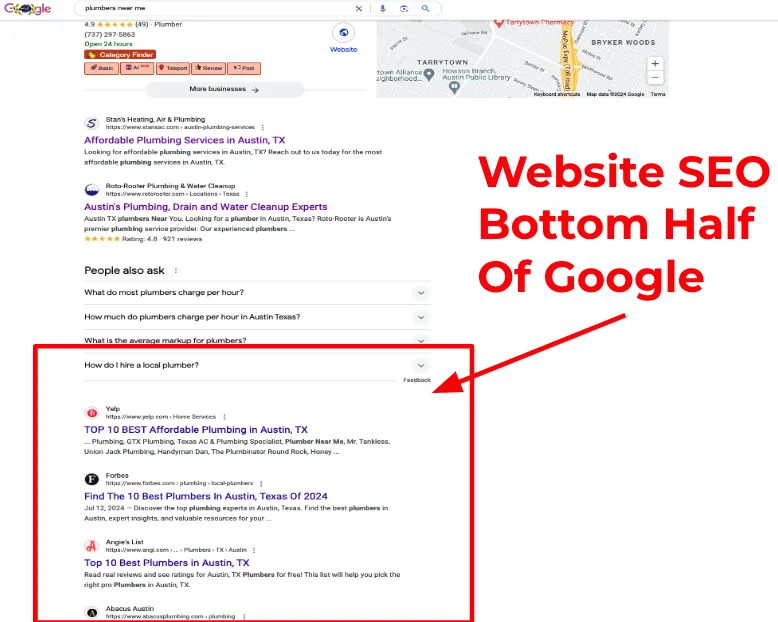Zoom in on the map with plus
The width and height of the screenshot is (778, 622).
tap(655, 63)
